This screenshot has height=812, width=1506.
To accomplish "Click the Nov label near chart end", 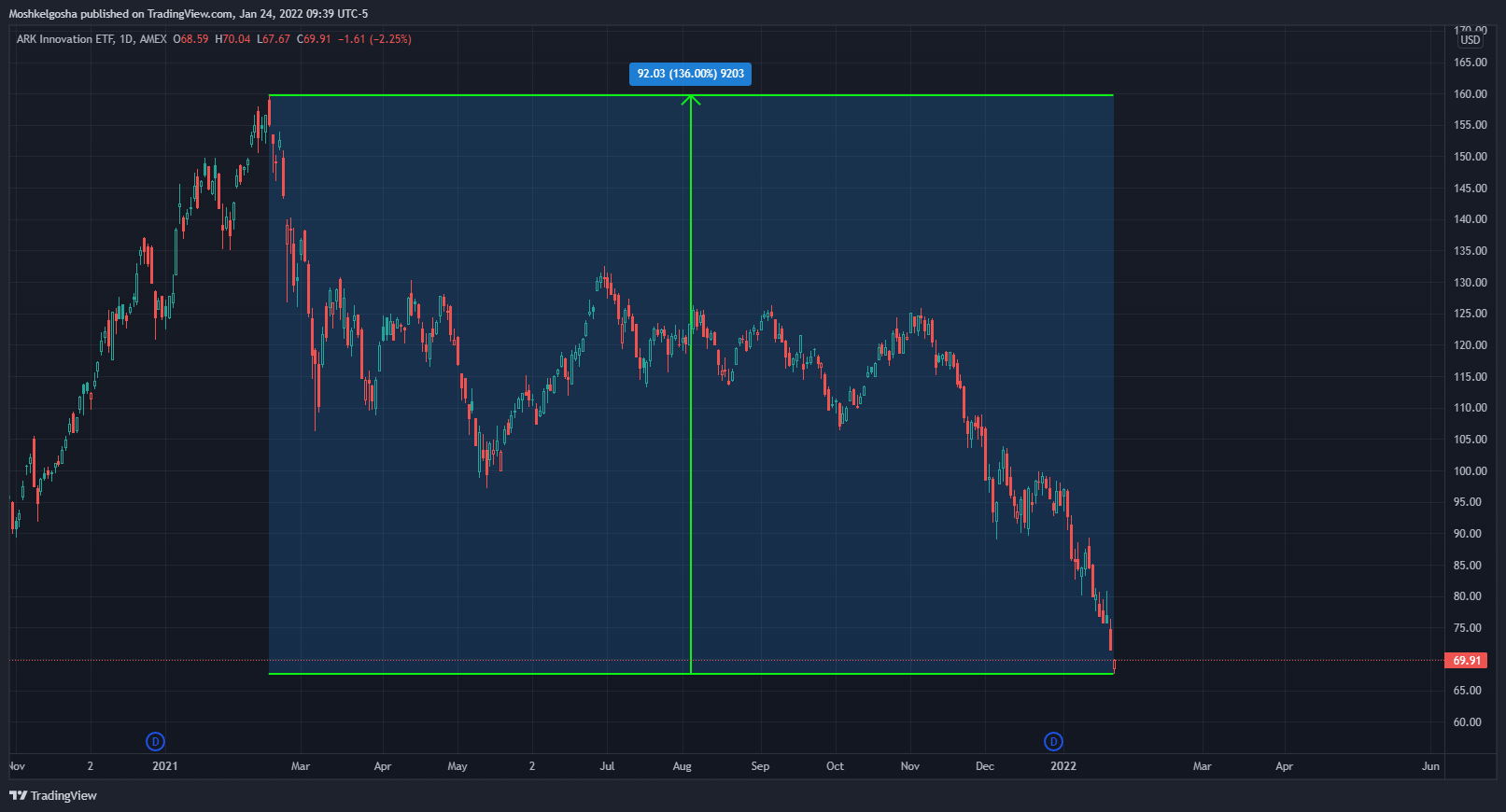I will pos(910,766).
